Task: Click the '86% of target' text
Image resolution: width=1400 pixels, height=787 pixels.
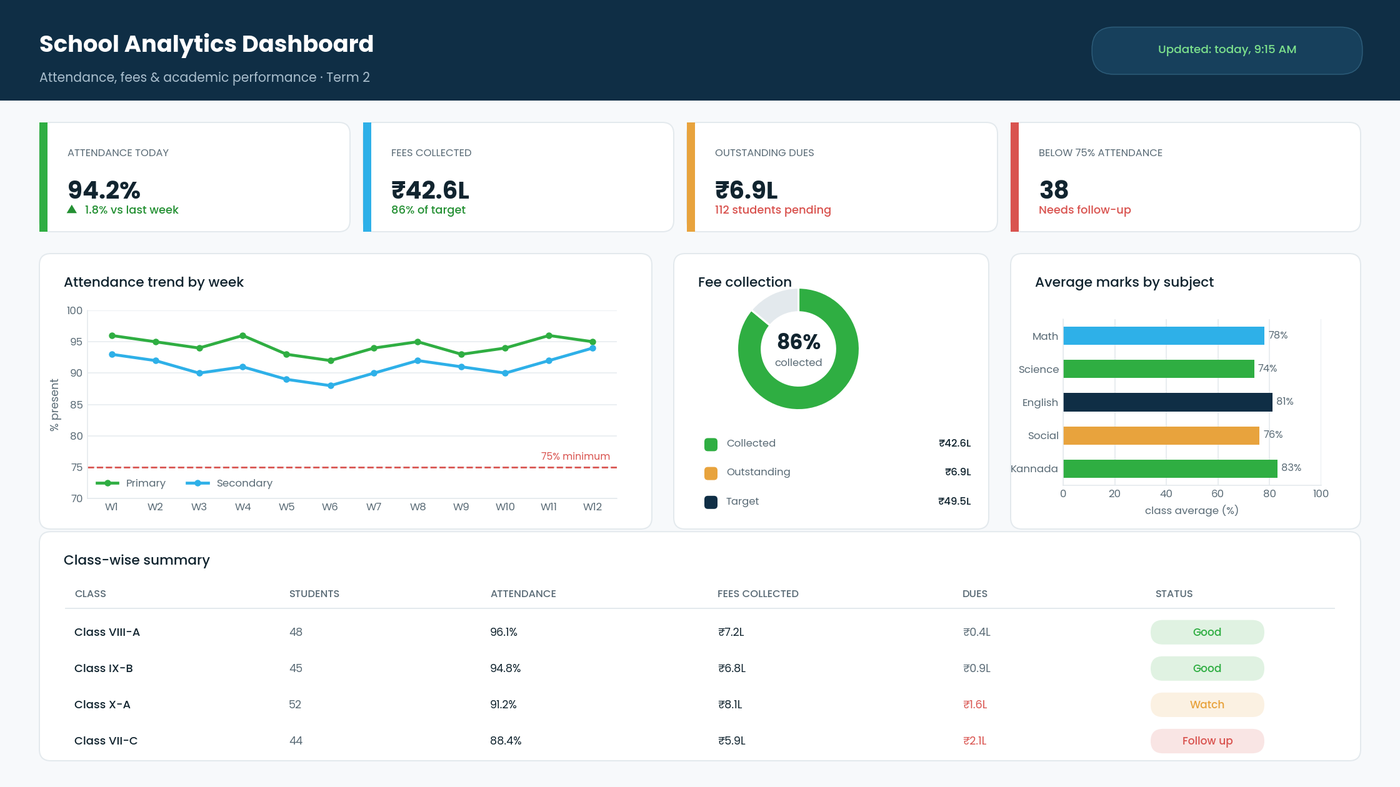Action: pyautogui.click(x=428, y=210)
